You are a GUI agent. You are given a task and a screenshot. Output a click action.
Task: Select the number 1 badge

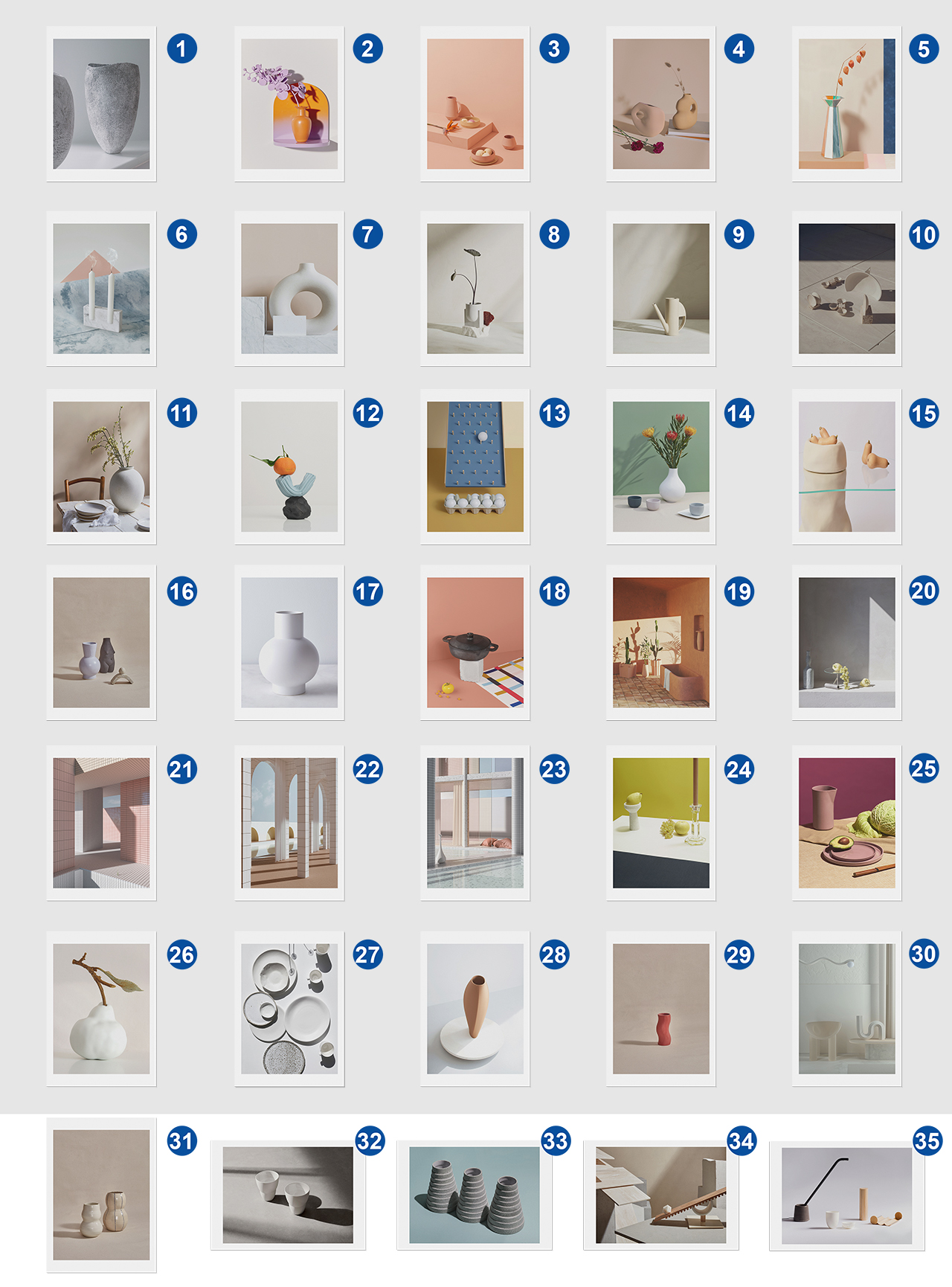[181, 49]
